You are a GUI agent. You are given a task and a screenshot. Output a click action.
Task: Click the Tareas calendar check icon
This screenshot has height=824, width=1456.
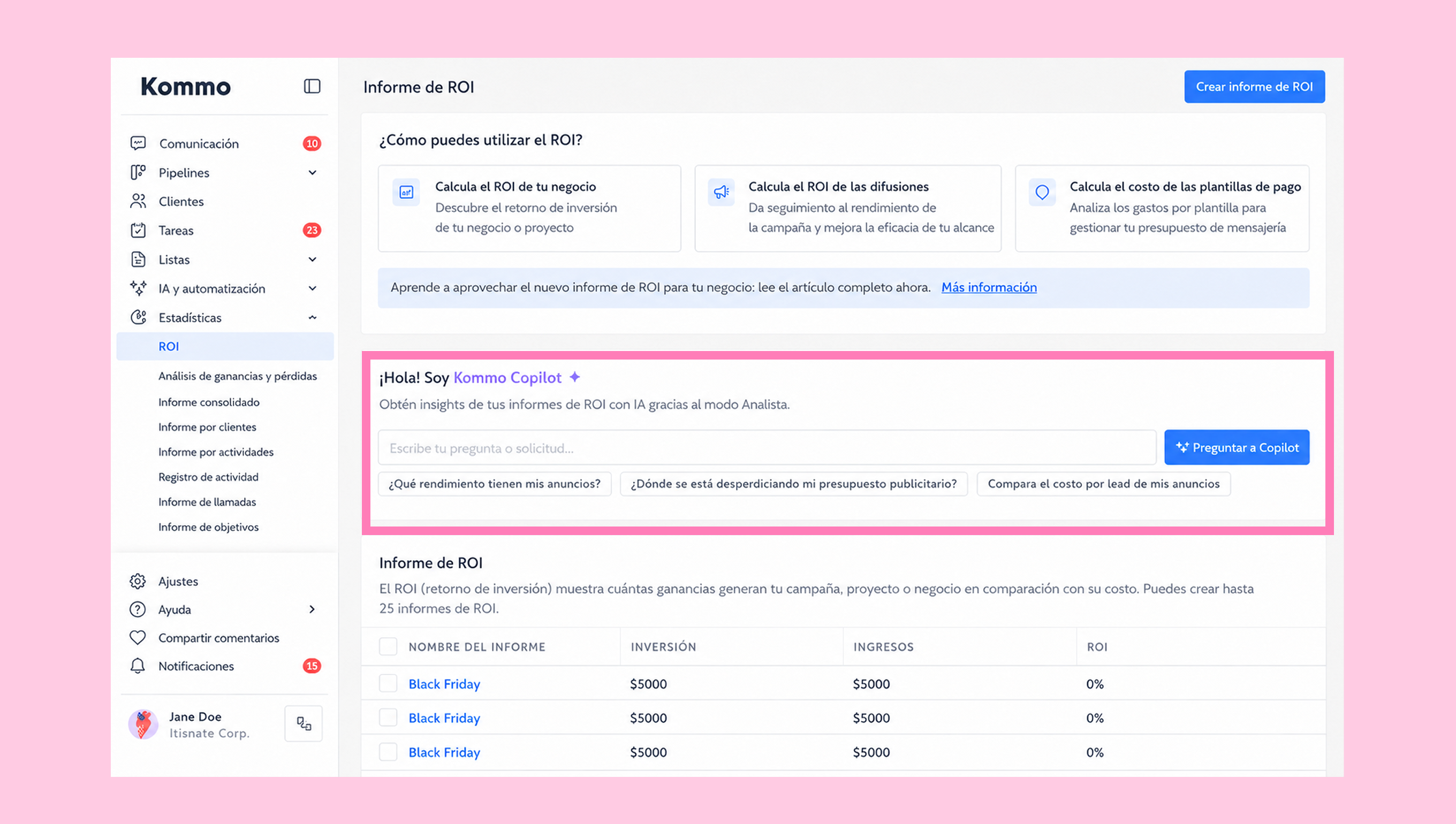tap(138, 230)
